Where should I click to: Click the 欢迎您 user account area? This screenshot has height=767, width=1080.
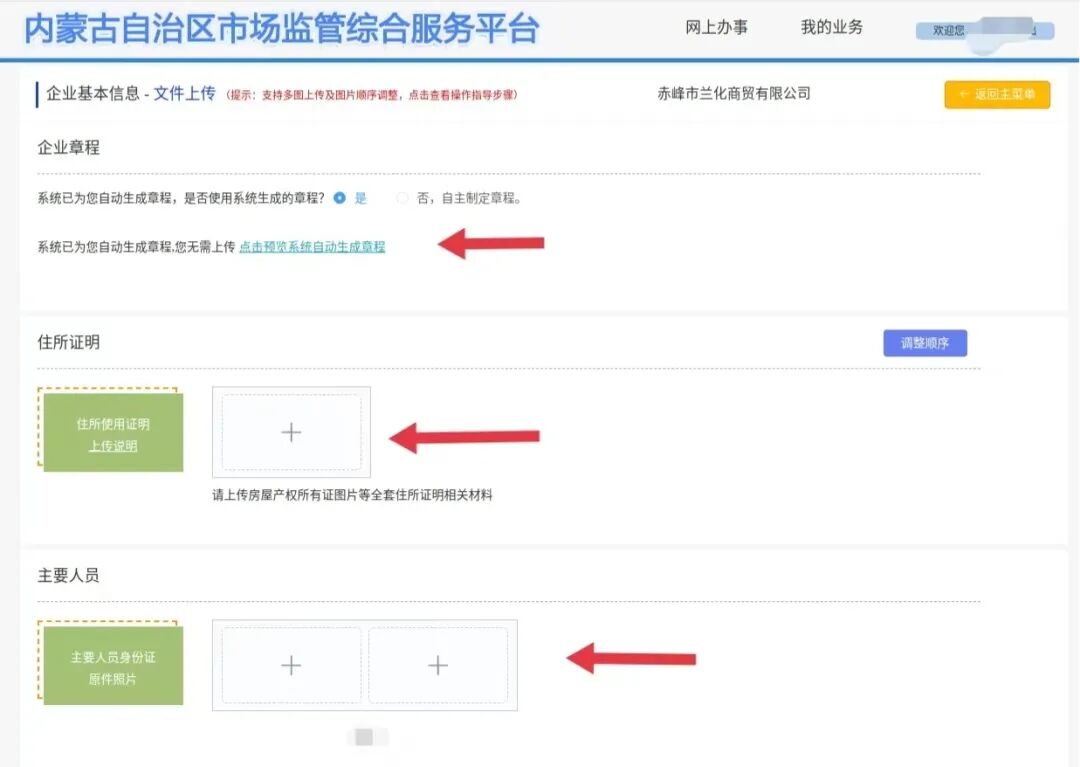coord(983,29)
